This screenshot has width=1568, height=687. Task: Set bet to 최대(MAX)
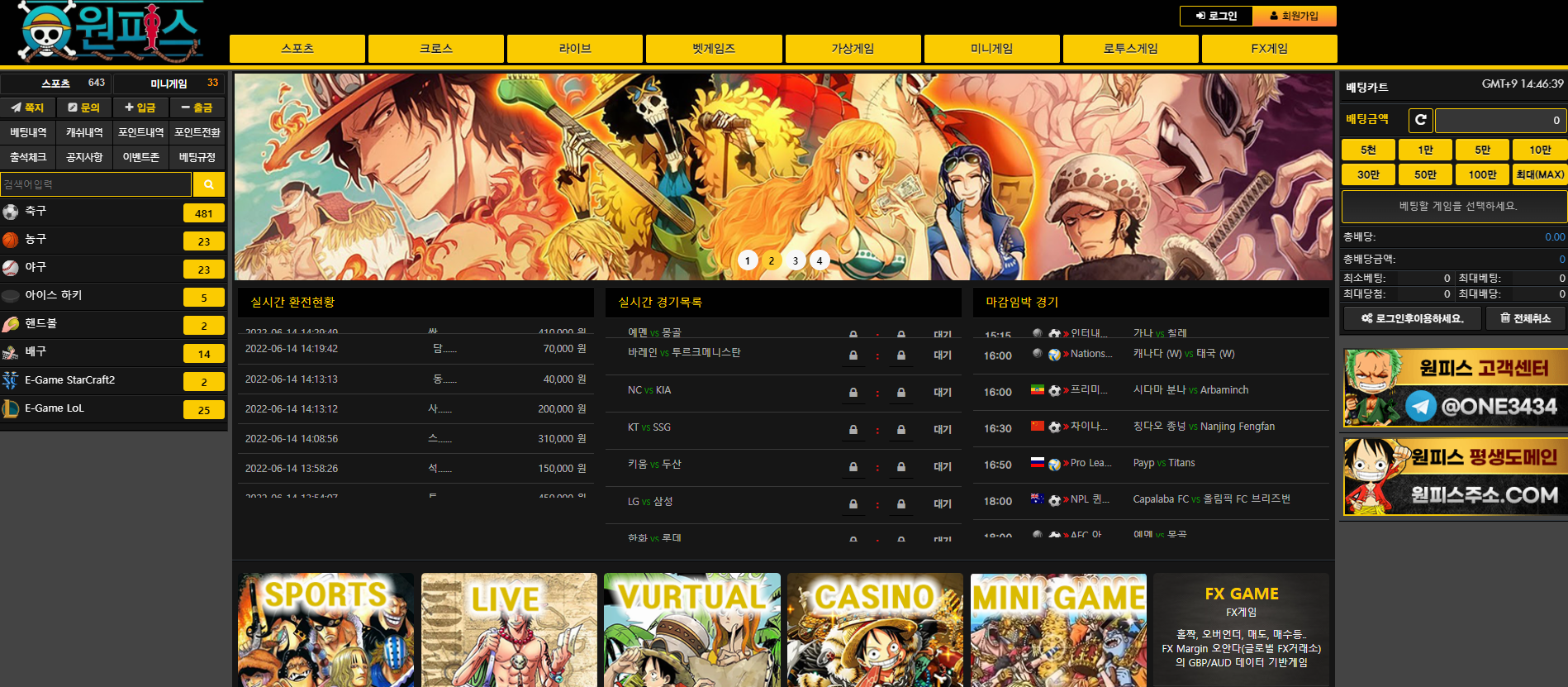click(1540, 174)
